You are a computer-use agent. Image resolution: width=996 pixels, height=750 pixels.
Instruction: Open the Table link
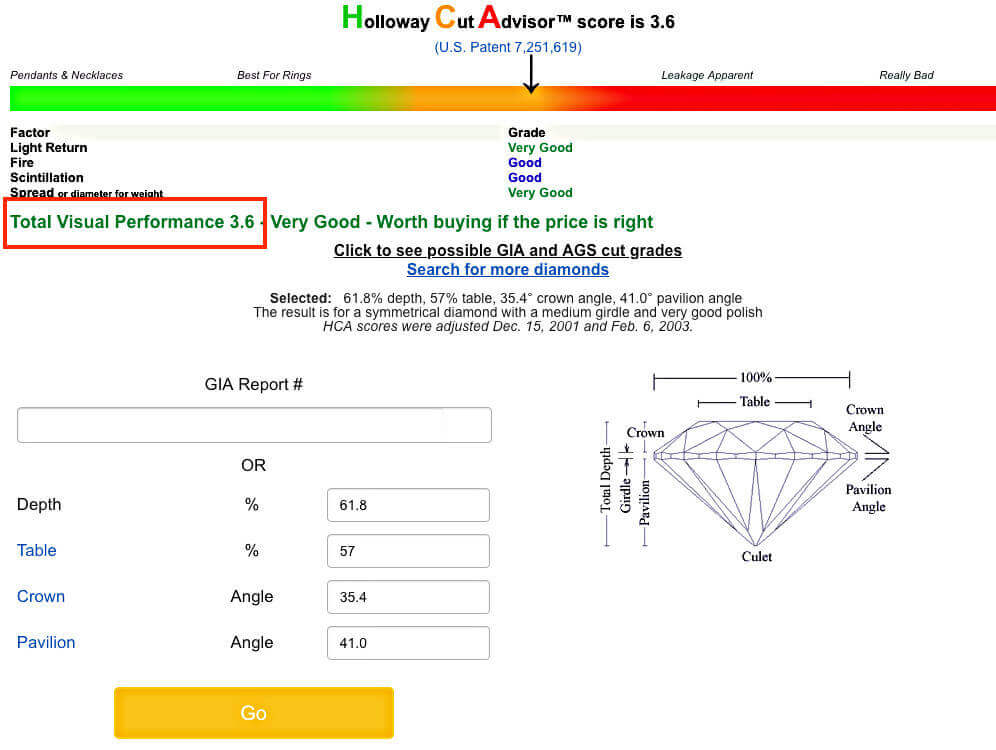click(37, 550)
